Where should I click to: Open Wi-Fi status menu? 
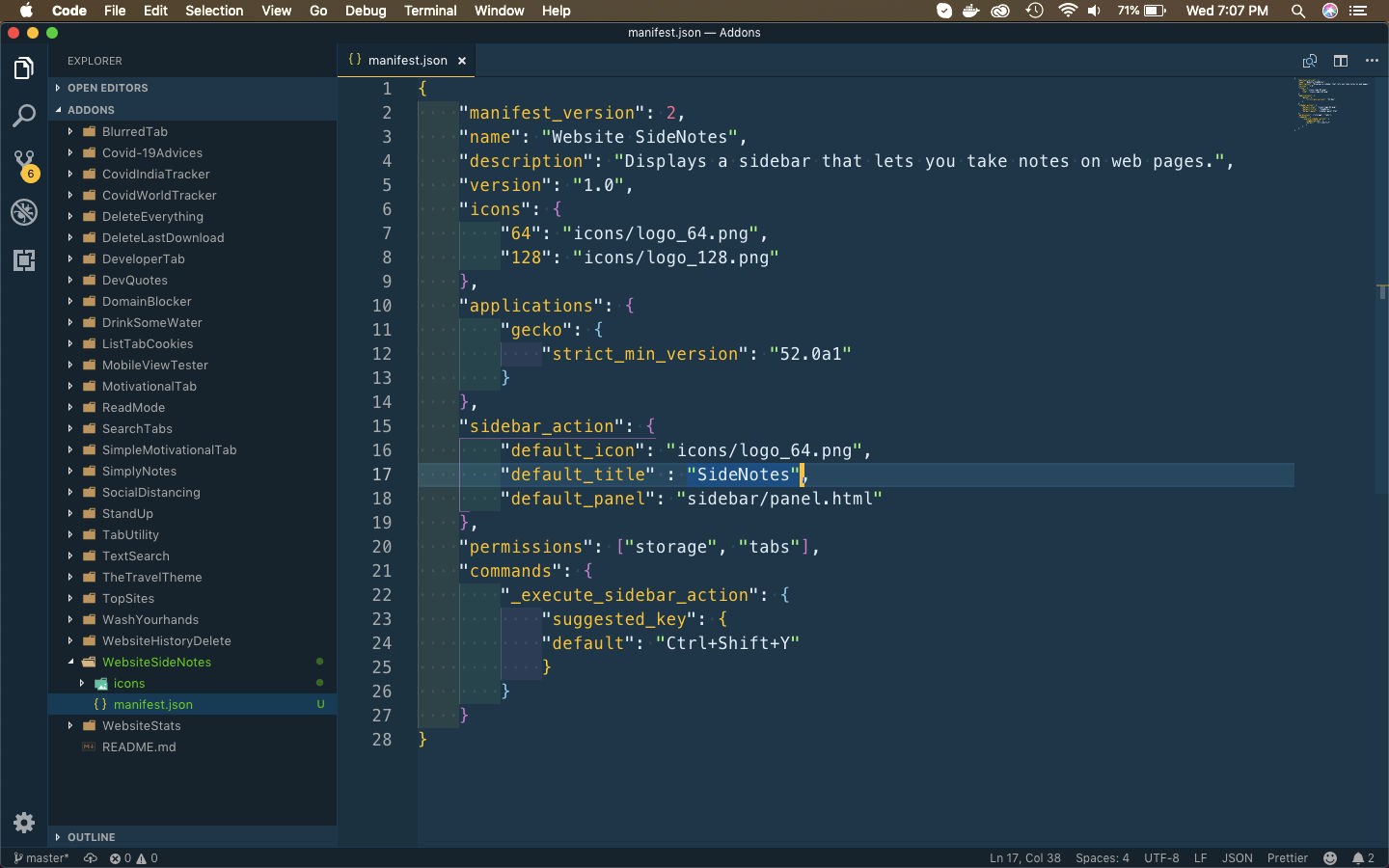pyautogui.click(x=1067, y=11)
